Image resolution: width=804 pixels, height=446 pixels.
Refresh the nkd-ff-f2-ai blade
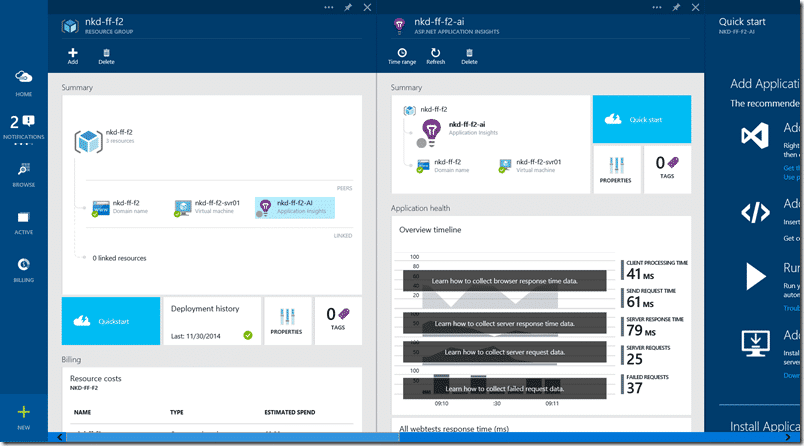pos(435,56)
